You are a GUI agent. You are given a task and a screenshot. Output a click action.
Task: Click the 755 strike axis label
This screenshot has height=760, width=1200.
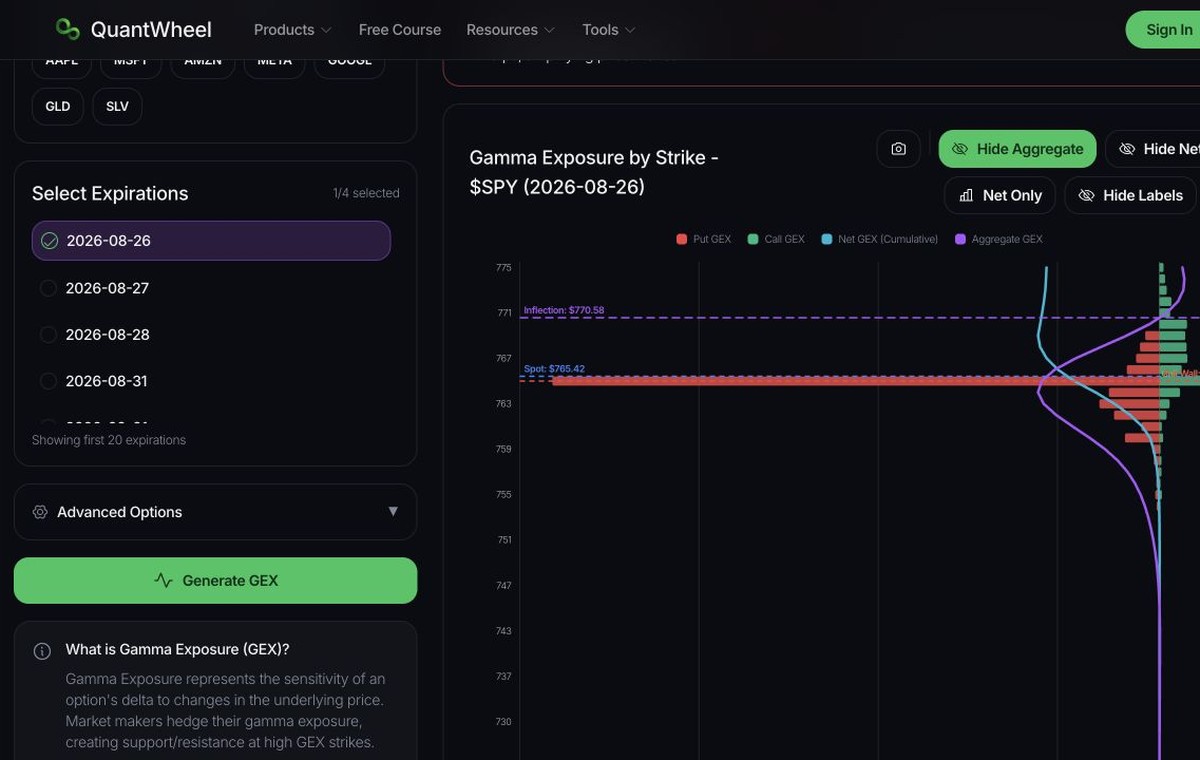(x=503, y=494)
